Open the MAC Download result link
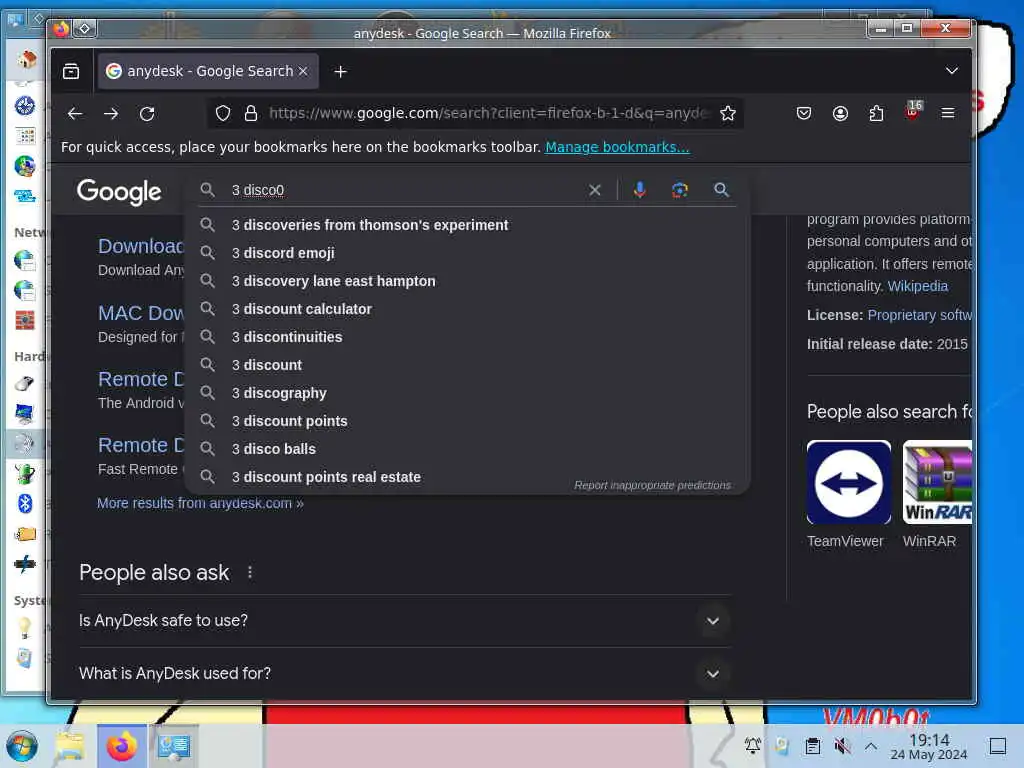 click(x=141, y=313)
